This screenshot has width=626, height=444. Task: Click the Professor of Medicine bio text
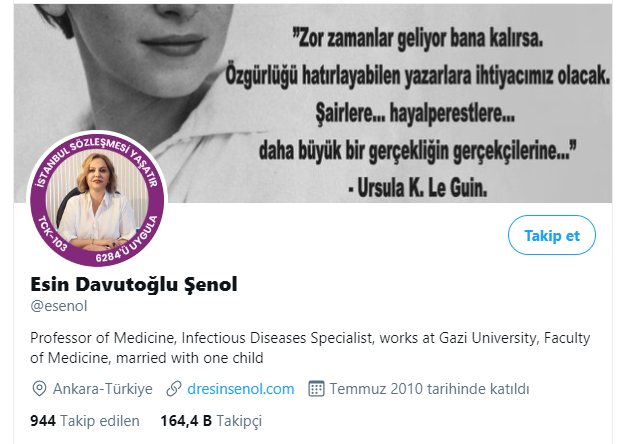(310, 348)
